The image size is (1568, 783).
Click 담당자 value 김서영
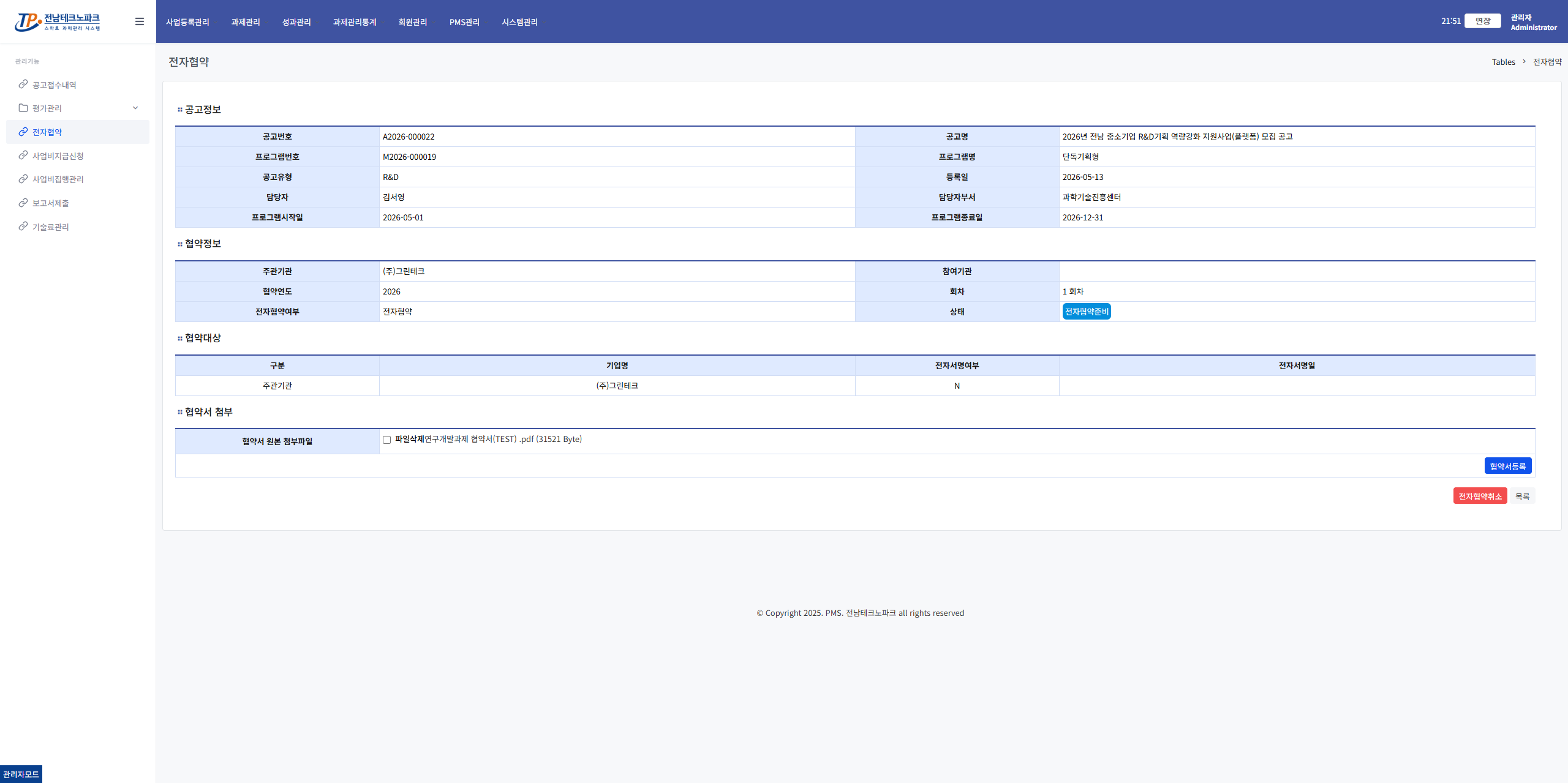coord(394,197)
